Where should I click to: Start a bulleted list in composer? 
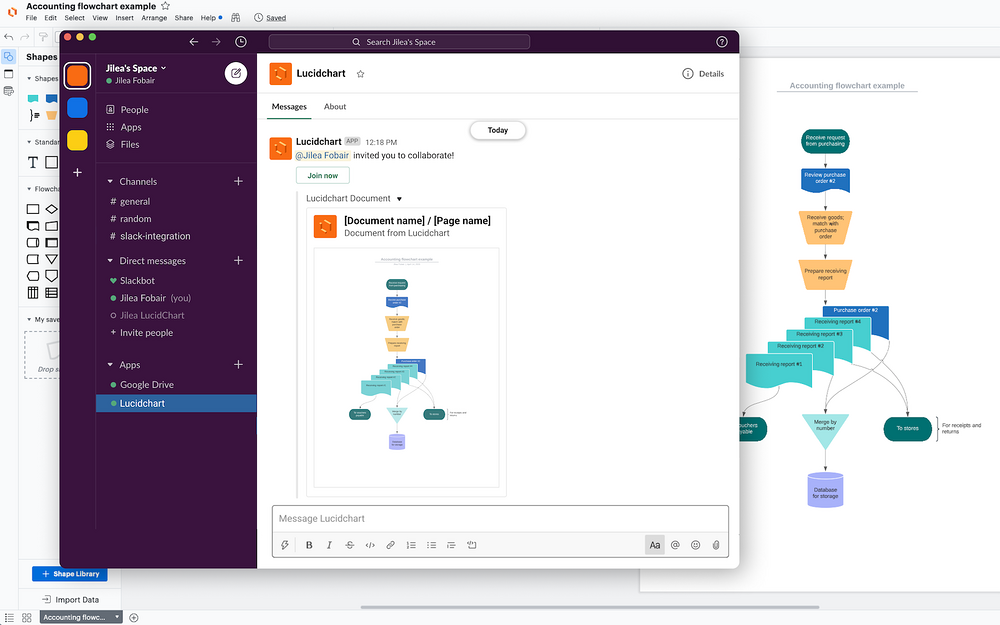[x=432, y=545]
